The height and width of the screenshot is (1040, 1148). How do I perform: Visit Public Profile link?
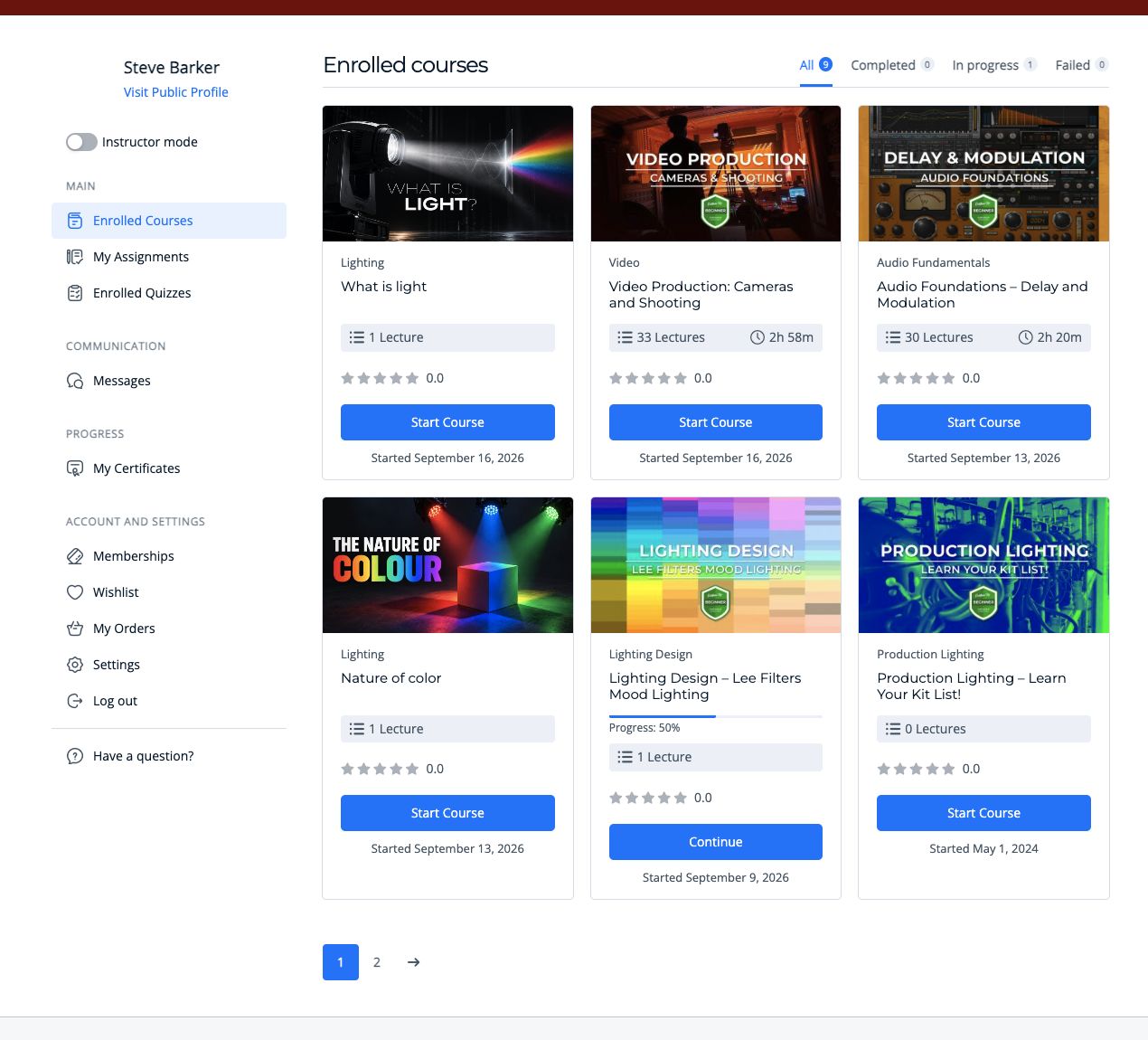click(176, 92)
